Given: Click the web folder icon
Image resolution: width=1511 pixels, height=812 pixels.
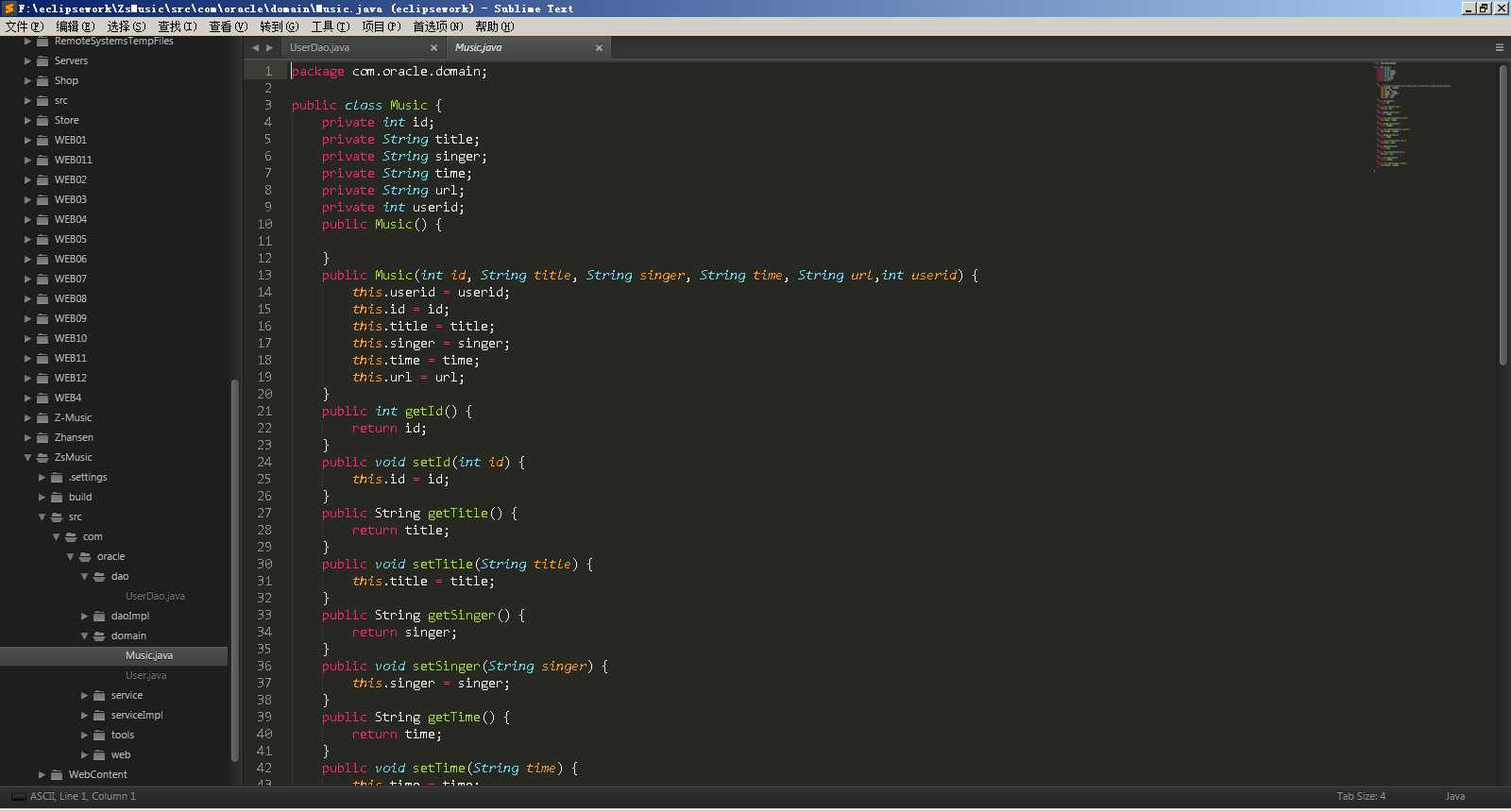Looking at the screenshot, I should (99, 754).
